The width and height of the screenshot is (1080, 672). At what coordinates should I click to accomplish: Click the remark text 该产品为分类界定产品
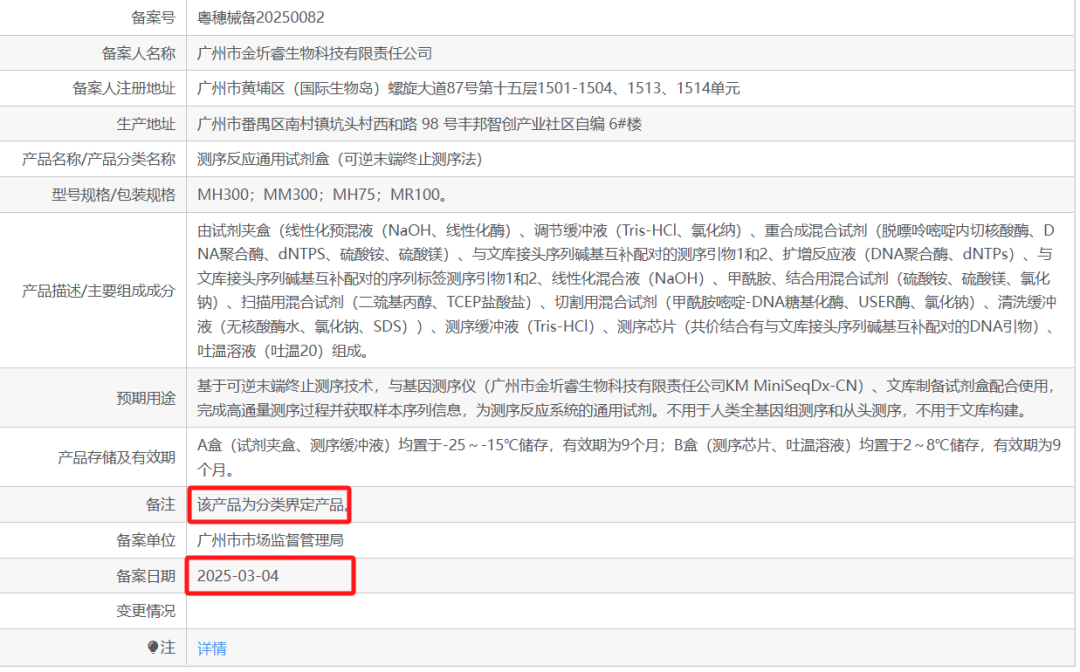[273, 505]
